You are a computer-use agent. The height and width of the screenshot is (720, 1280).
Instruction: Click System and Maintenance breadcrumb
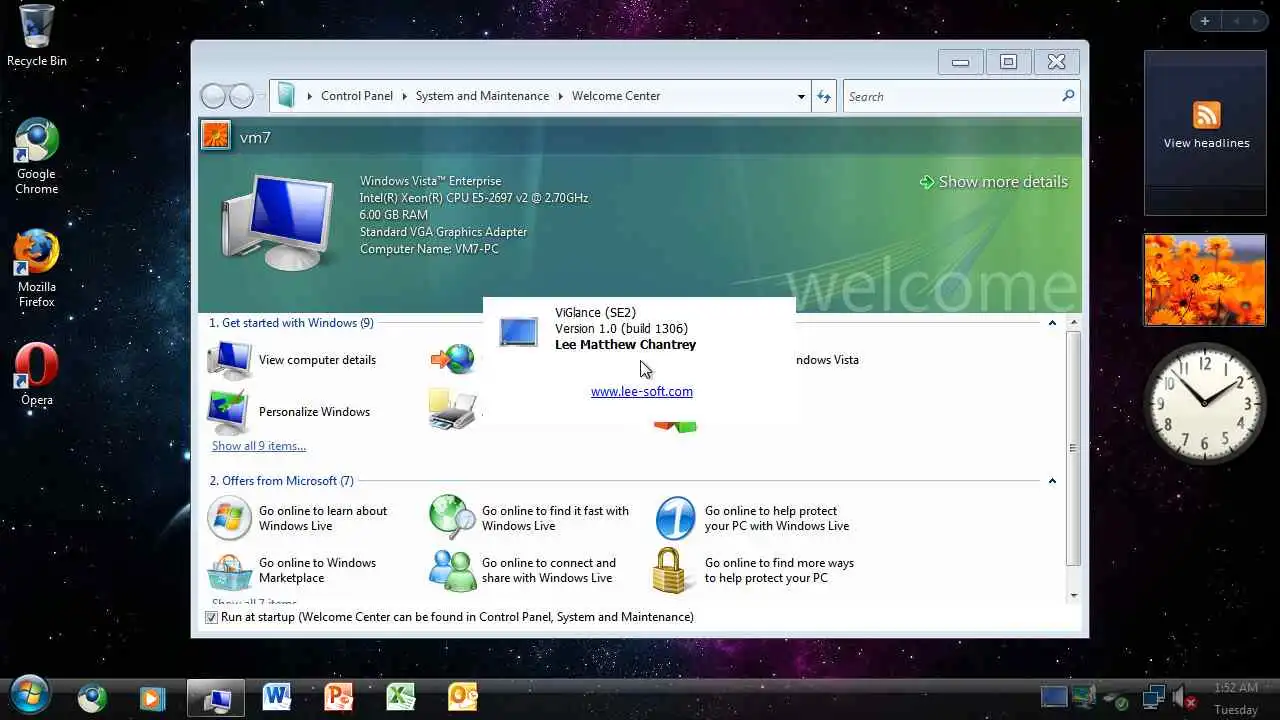482,96
